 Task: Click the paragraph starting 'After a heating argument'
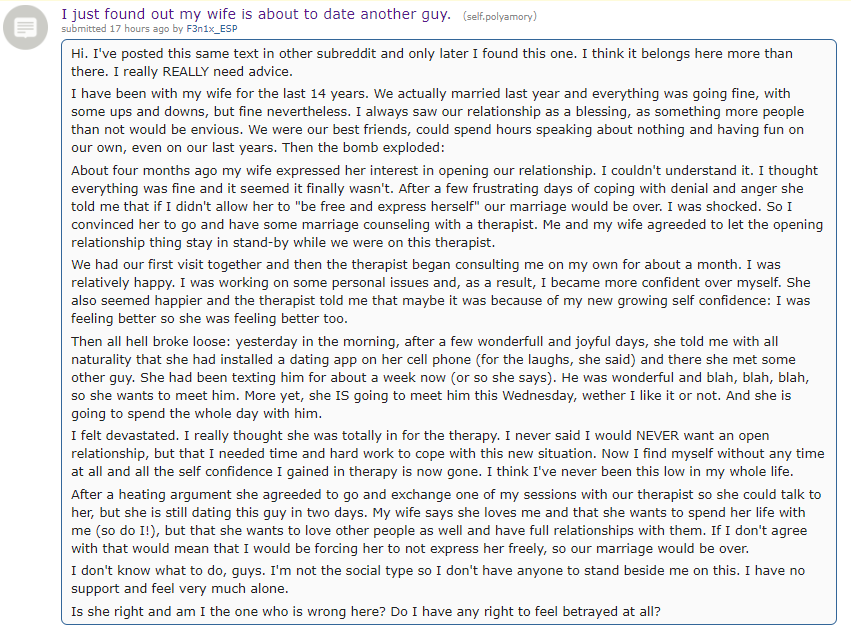point(446,521)
